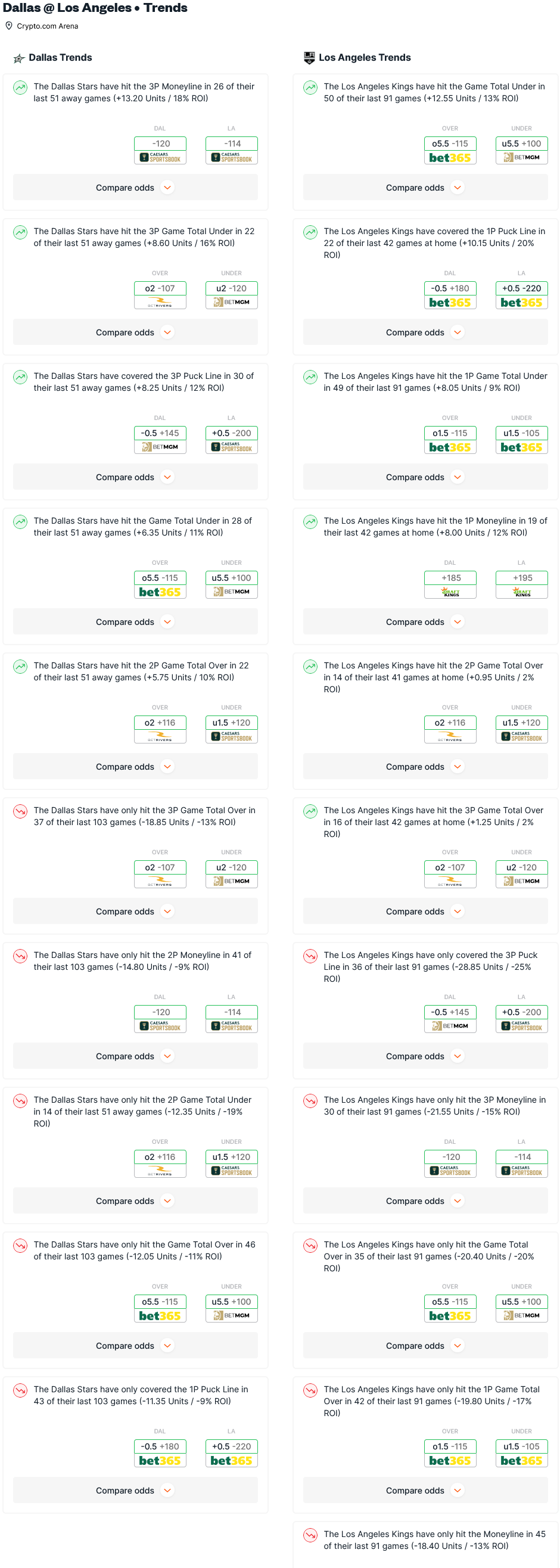The width and height of the screenshot is (560, 1568).
Task: Select the +195 LA odds in Kings 1P Moneyline card
Action: click(522, 578)
